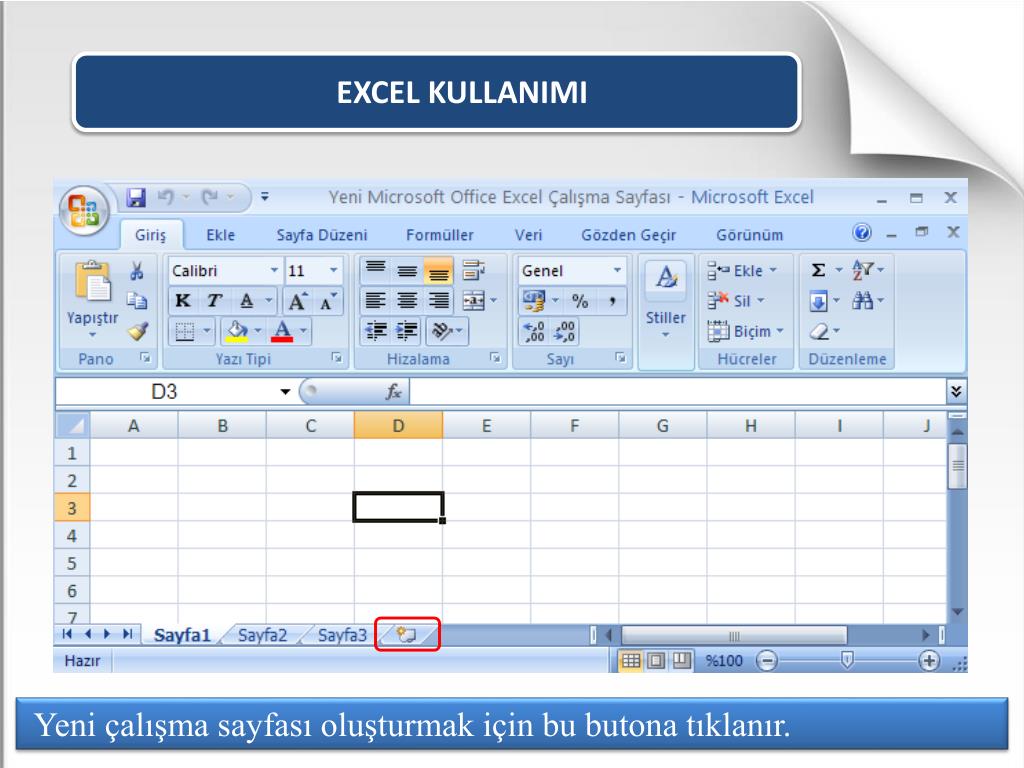Viewport: 1024px width, 768px height.
Task: Switch to Sayfa Düzeni tab
Action: [321, 235]
